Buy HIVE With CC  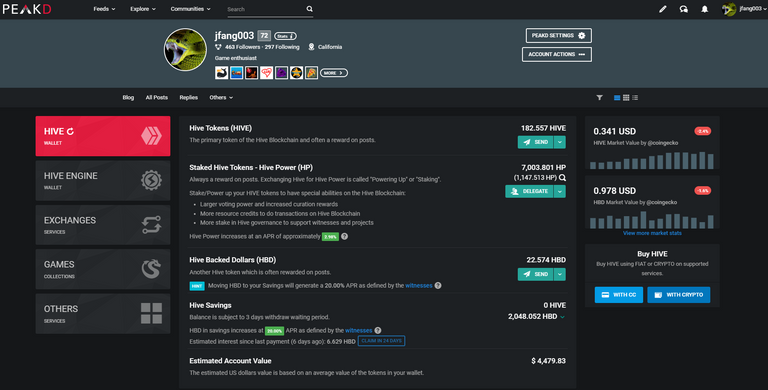[x=619, y=295]
